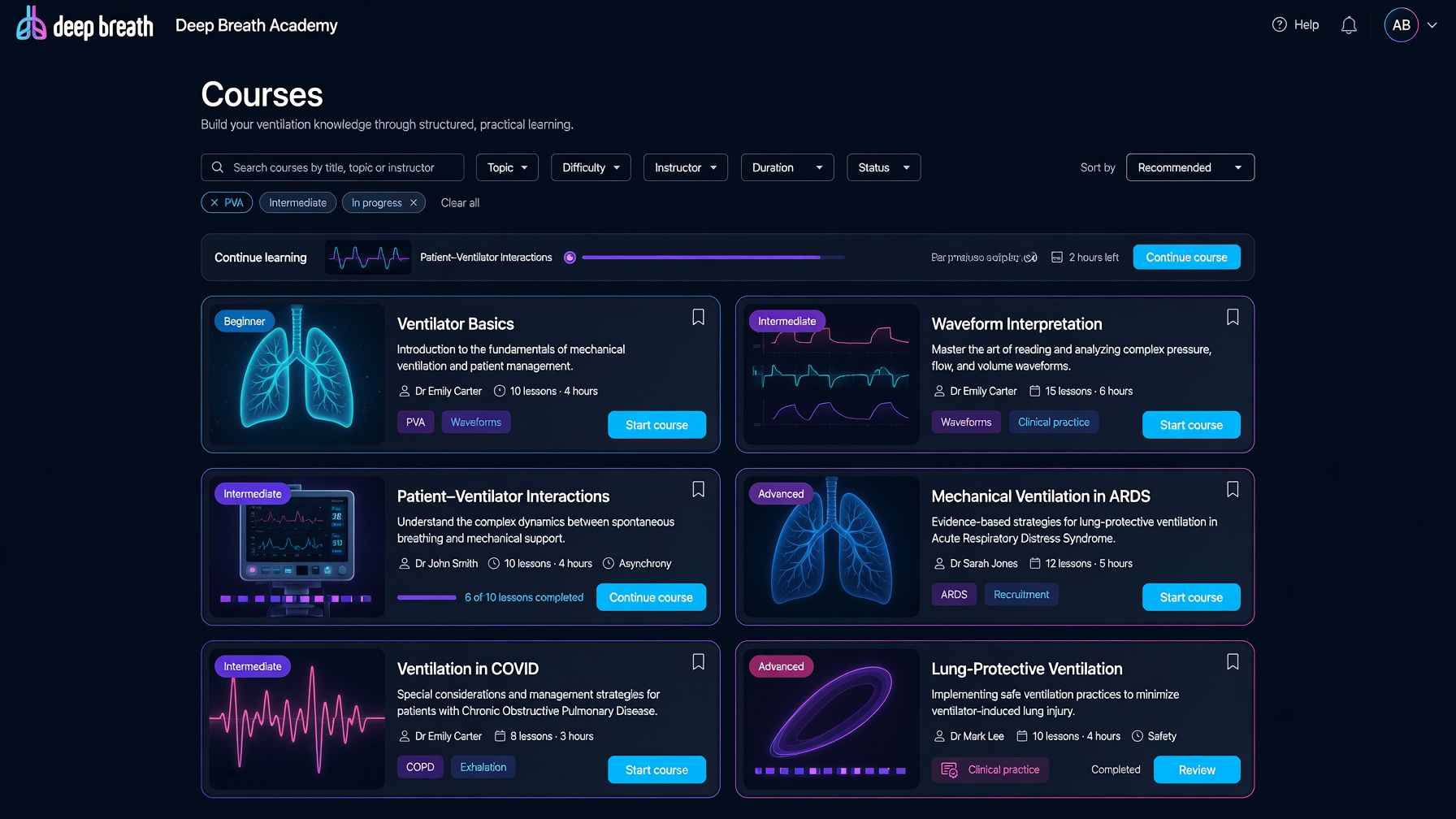
Task: Select the PVA tag on Ventilator Basics
Action: (x=415, y=422)
